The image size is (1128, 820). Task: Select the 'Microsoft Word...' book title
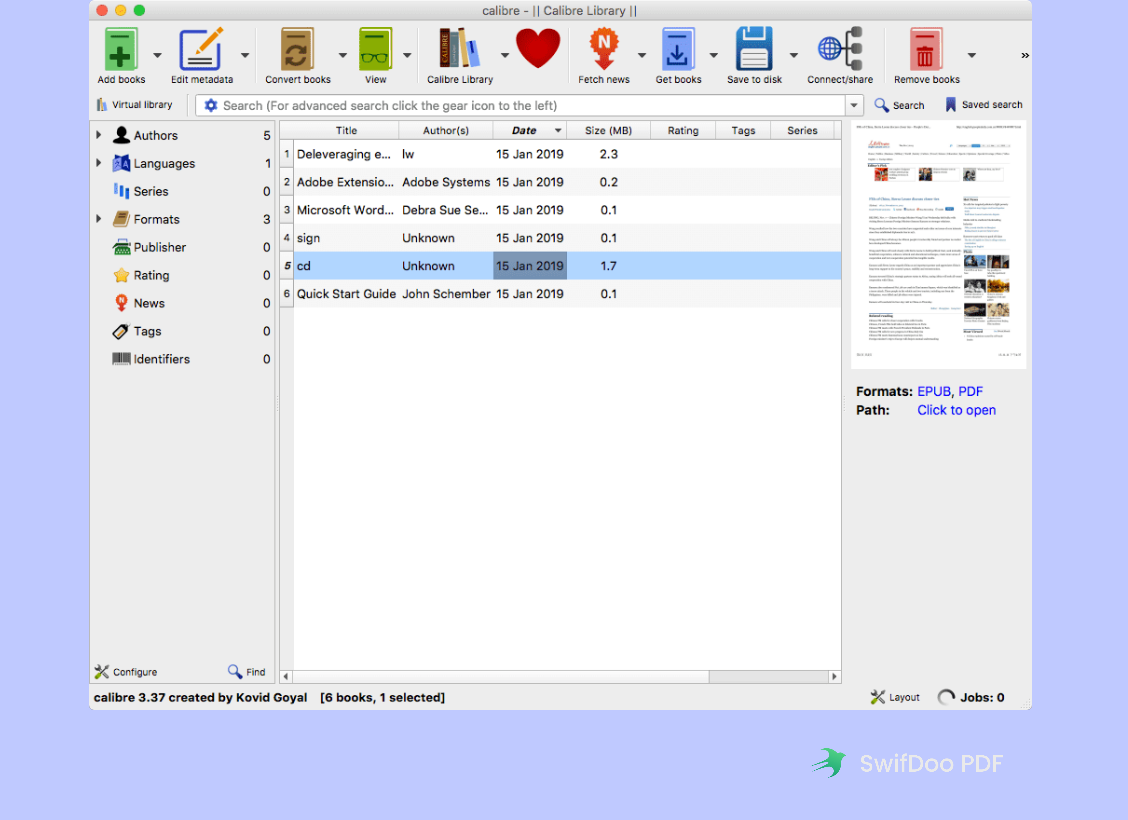345,210
